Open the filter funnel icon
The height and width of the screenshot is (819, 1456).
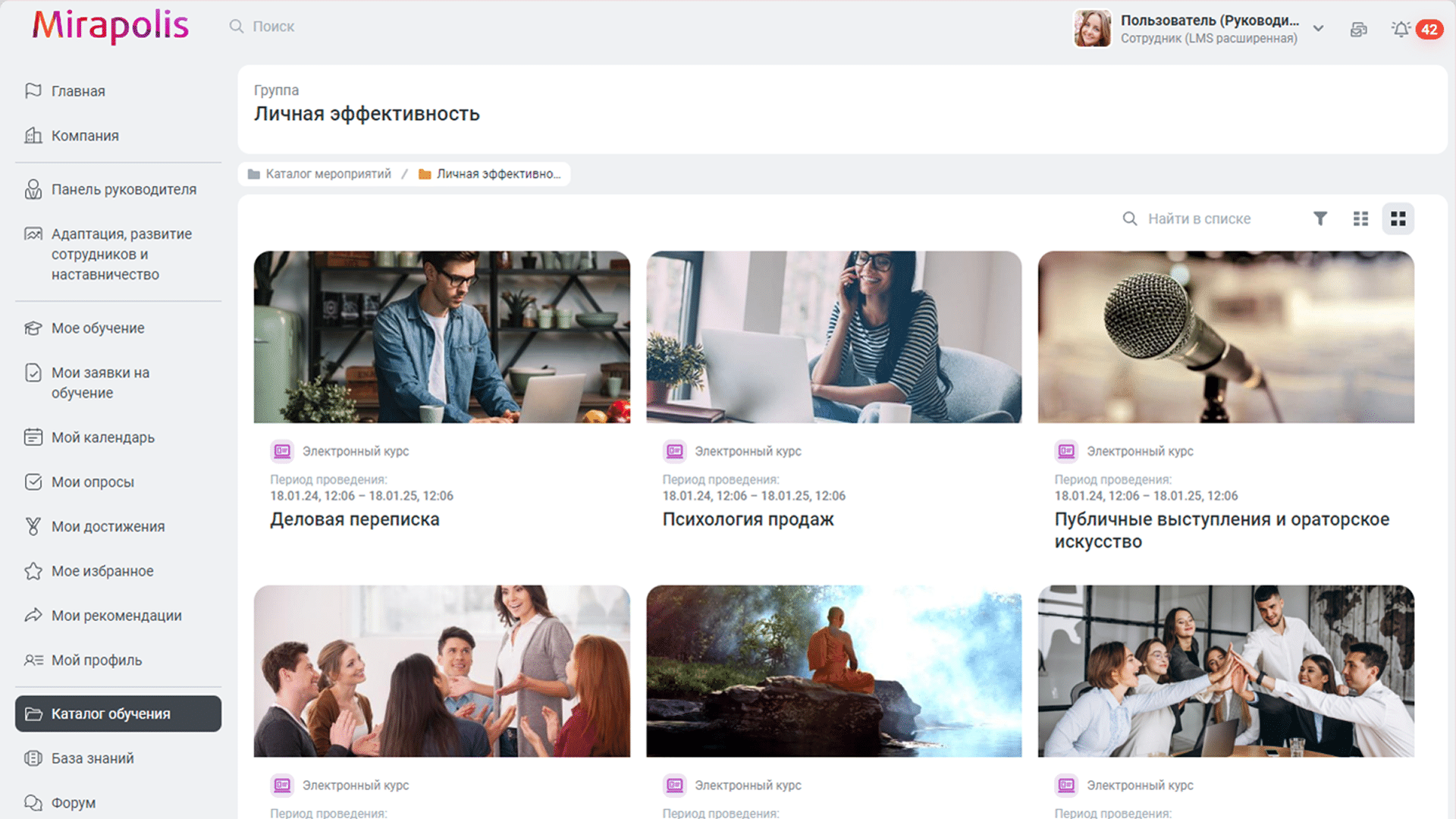pyautogui.click(x=1320, y=219)
